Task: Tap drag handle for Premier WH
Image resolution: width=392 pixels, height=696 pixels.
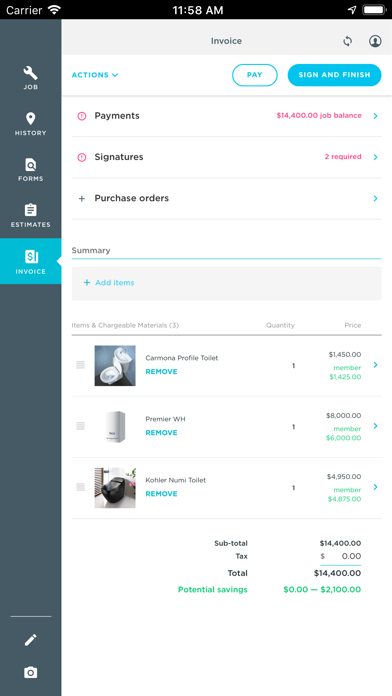Action: pyautogui.click(x=80, y=426)
